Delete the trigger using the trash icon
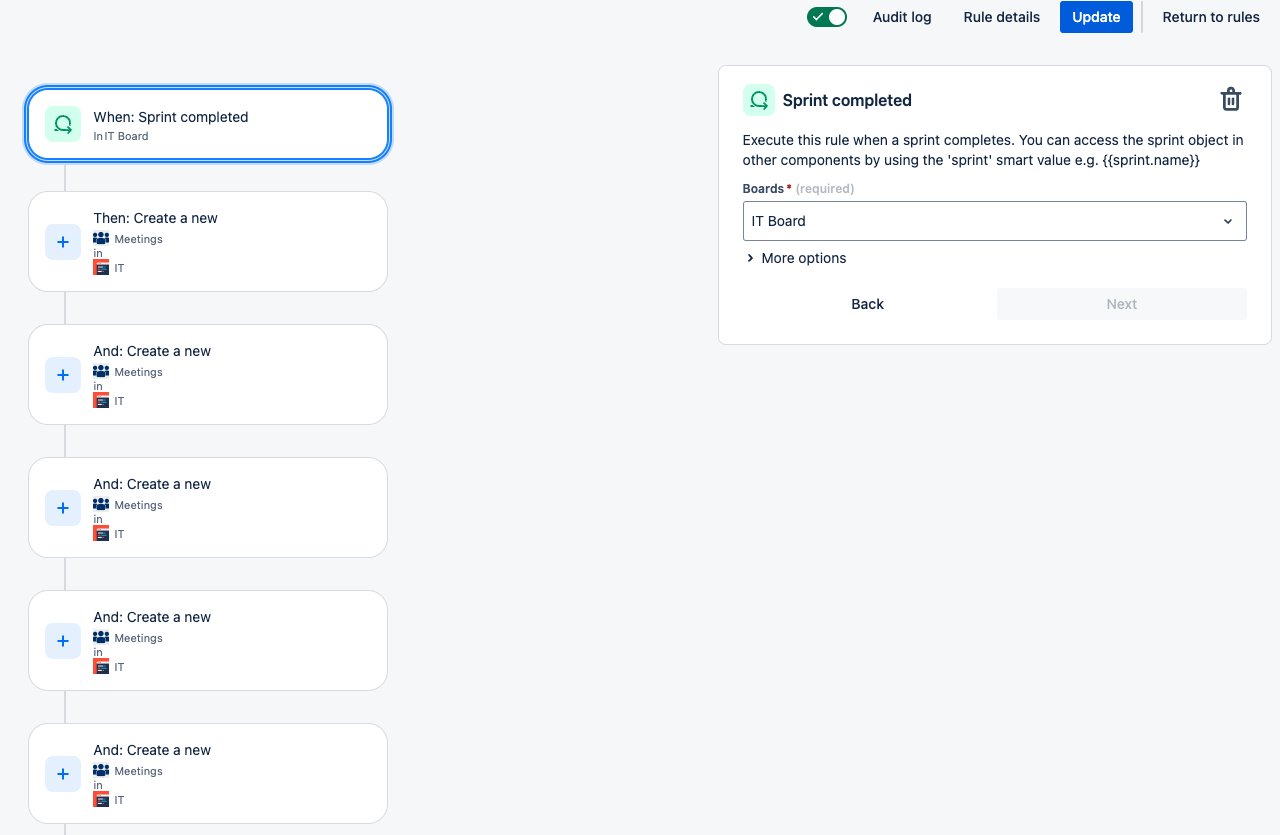 pos(1231,100)
